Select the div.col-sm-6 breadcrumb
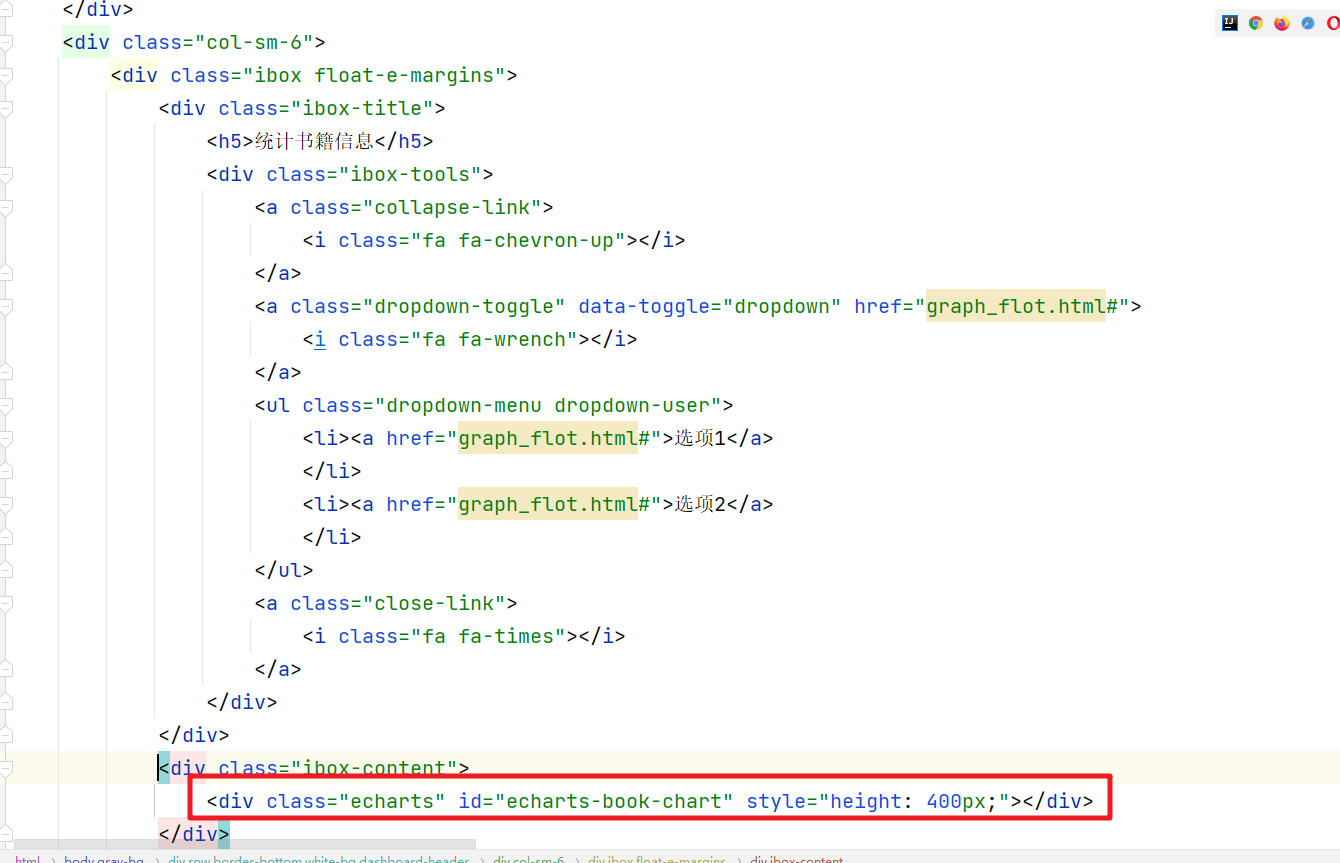The width and height of the screenshot is (1340, 863). coord(528,859)
